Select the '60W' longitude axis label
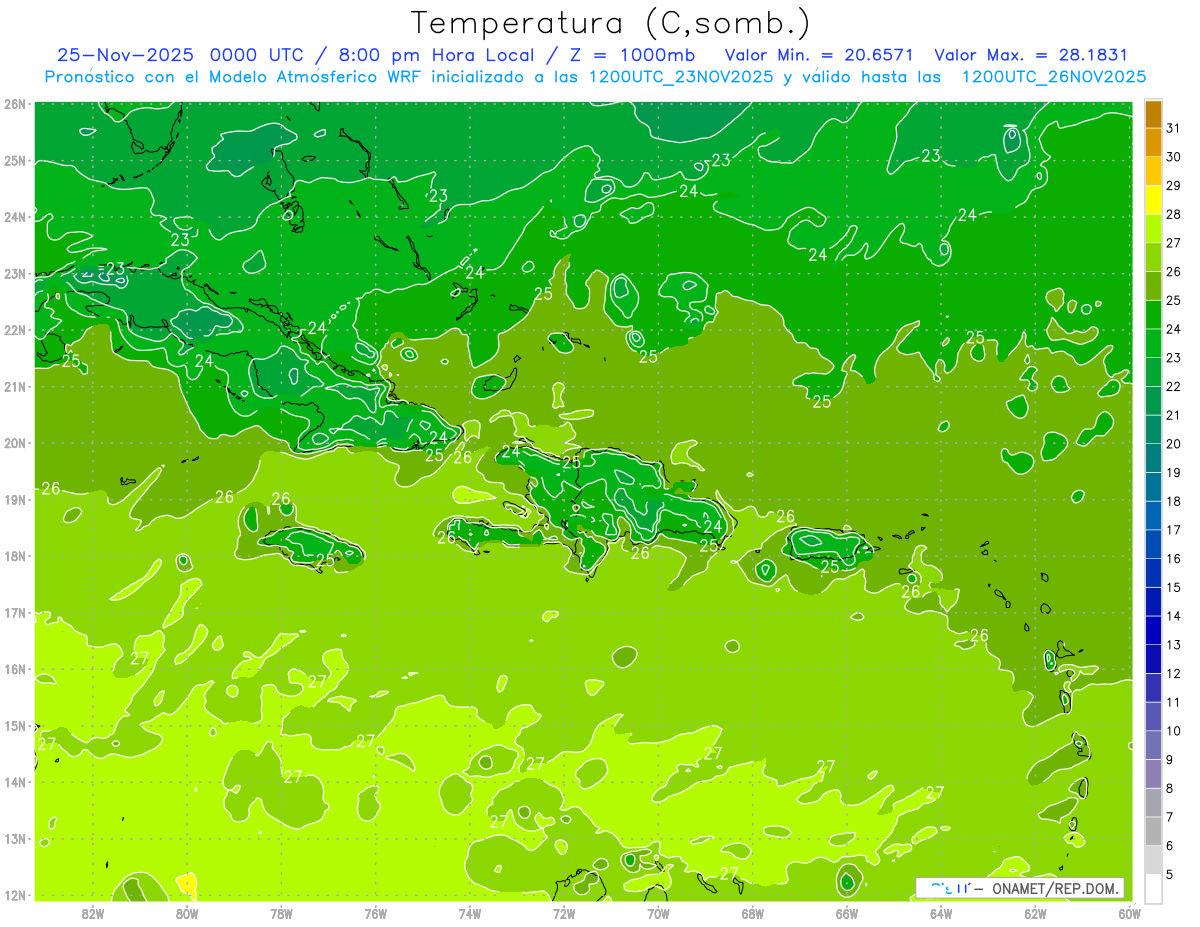The image size is (1200, 927). click(x=1129, y=912)
